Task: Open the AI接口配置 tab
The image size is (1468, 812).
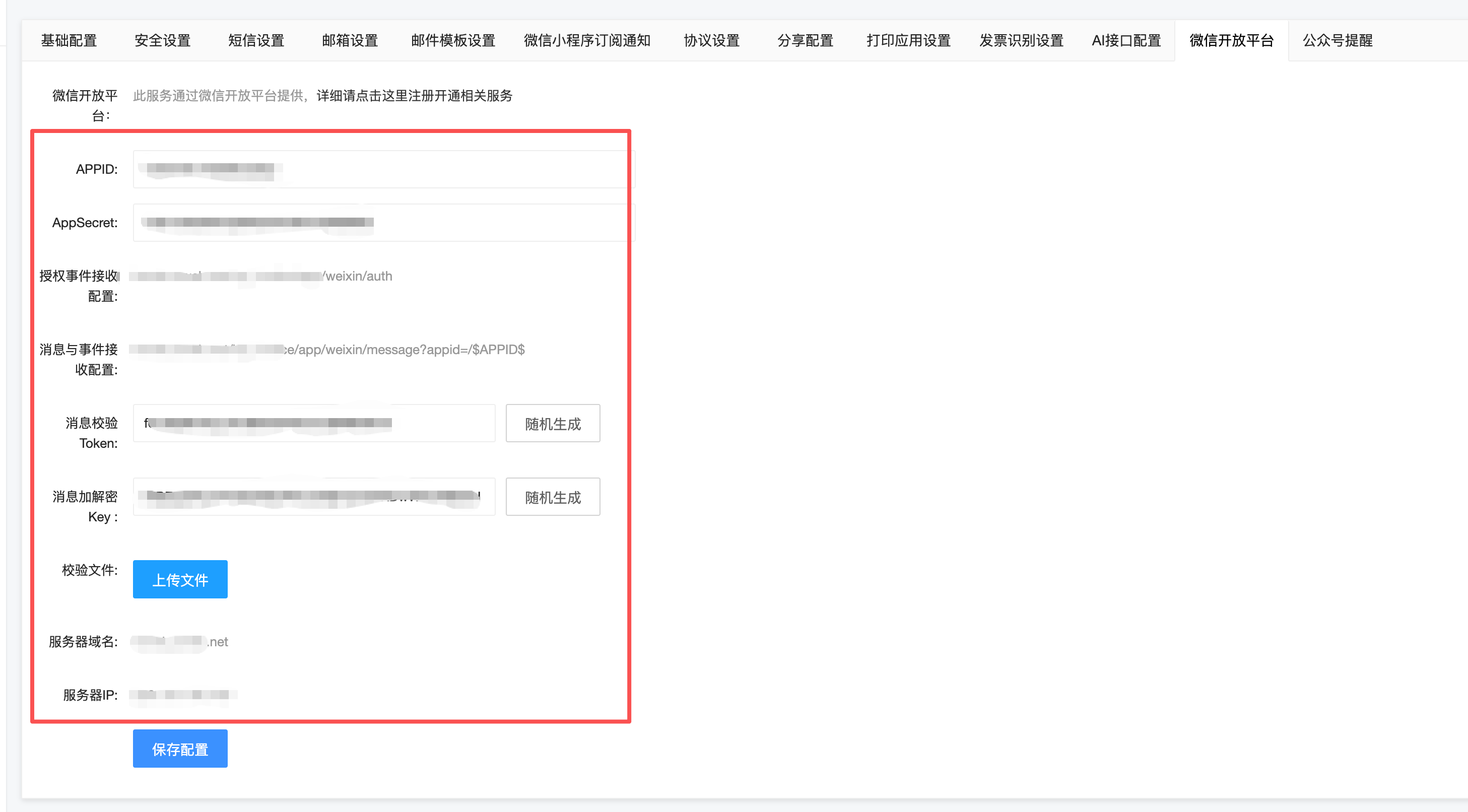Action: (1126, 40)
